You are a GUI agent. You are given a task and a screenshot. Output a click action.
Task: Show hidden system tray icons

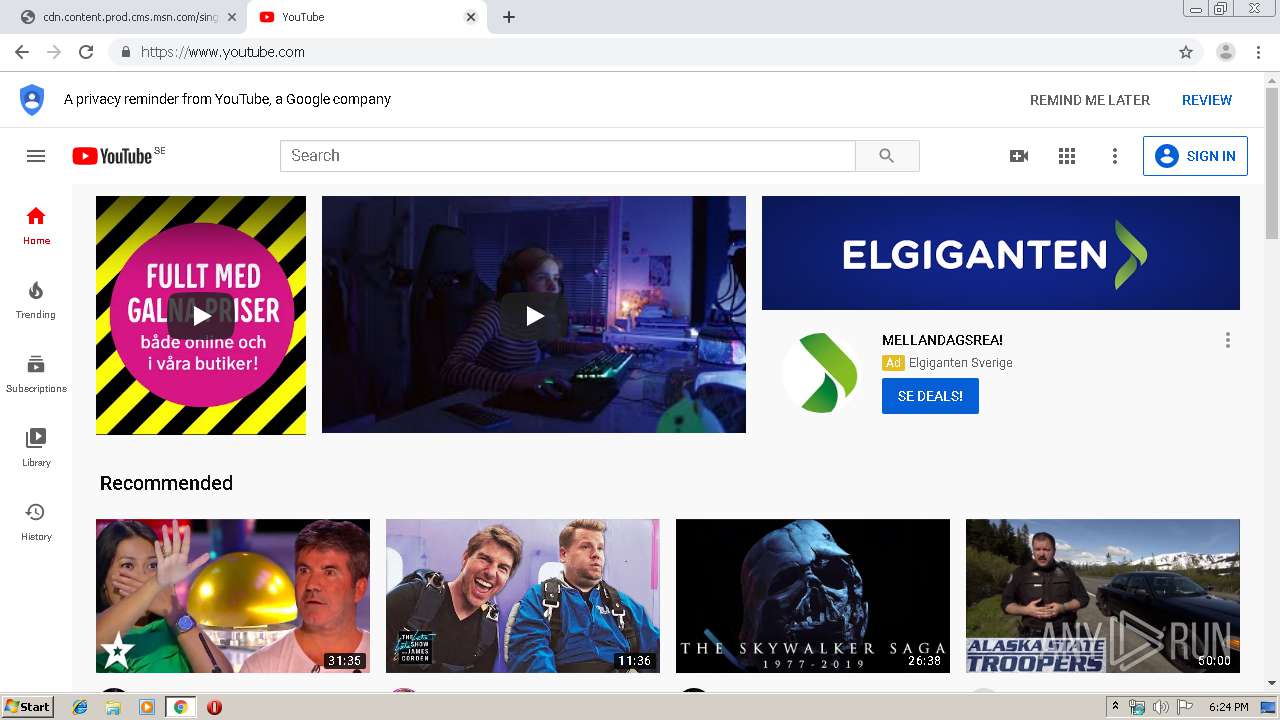click(1116, 707)
